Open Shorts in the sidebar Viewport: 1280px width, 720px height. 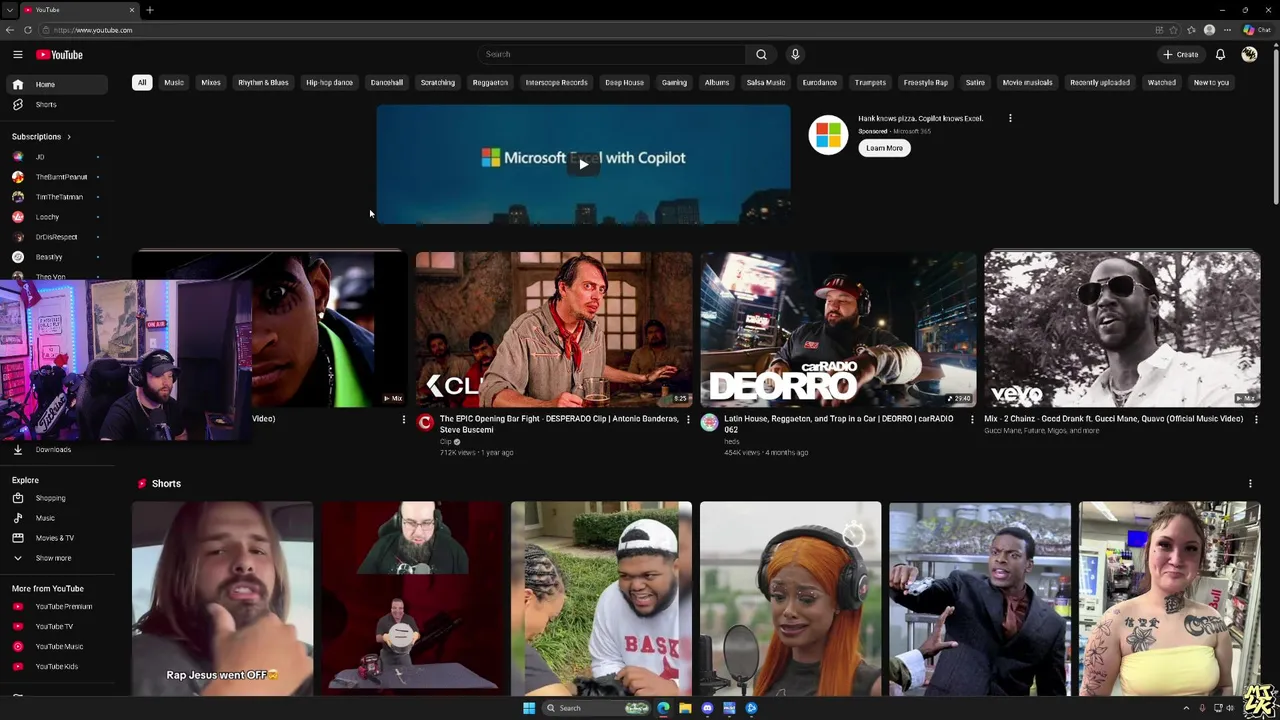click(57, 104)
